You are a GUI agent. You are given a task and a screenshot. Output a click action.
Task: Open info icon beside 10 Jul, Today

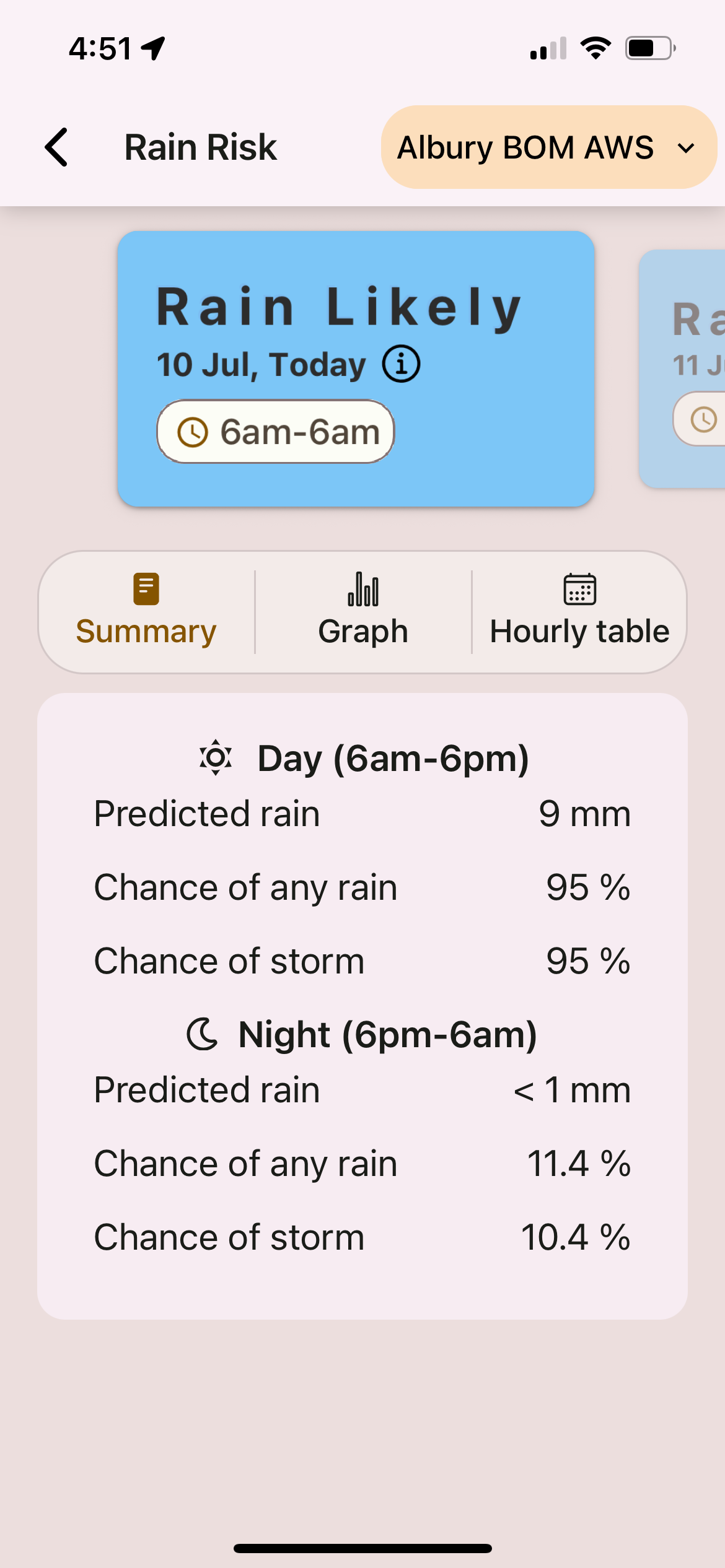click(x=401, y=364)
